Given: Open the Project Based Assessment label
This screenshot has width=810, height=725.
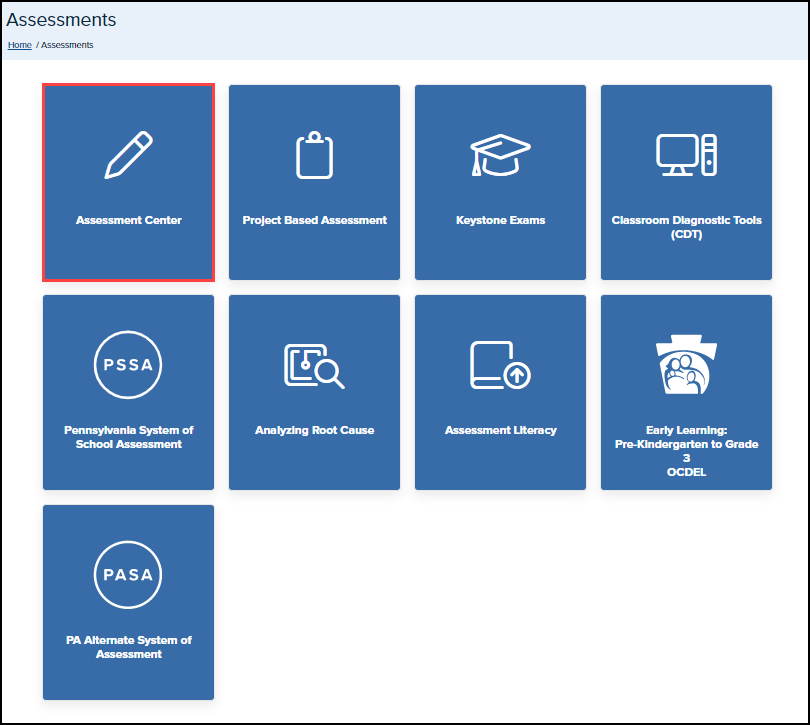Looking at the screenshot, I should pos(314,220).
